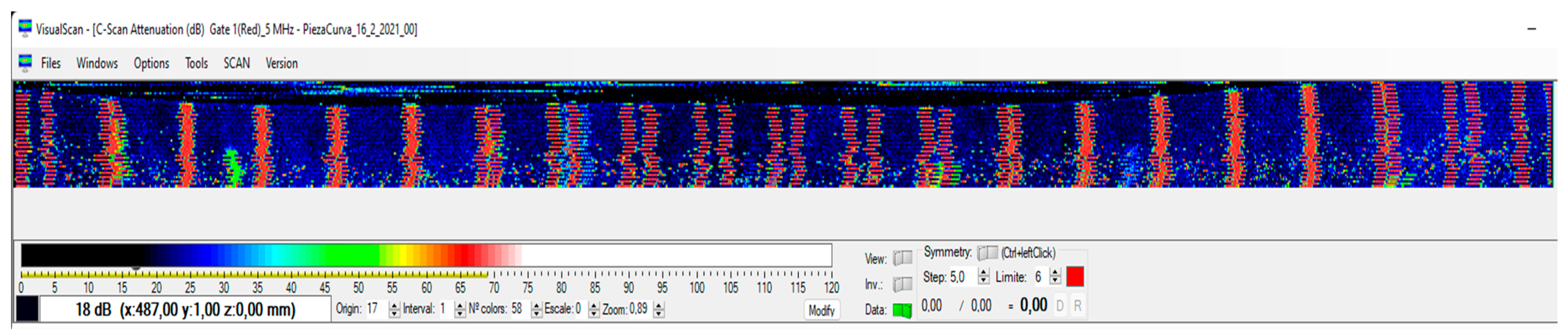Open the Files menu
The image size is (1568, 336).
(x=50, y=63)
